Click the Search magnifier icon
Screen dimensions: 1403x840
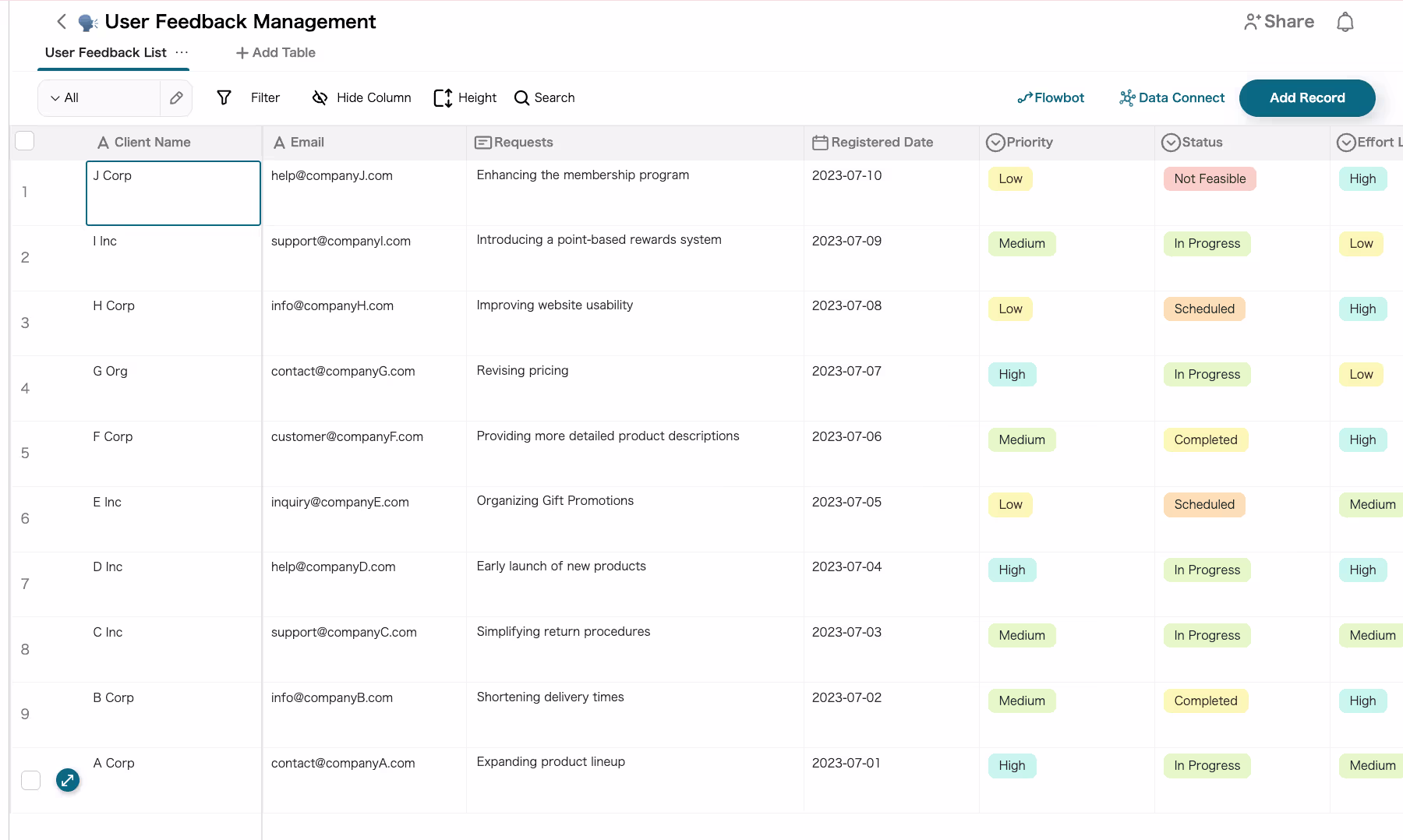[521, 98]
